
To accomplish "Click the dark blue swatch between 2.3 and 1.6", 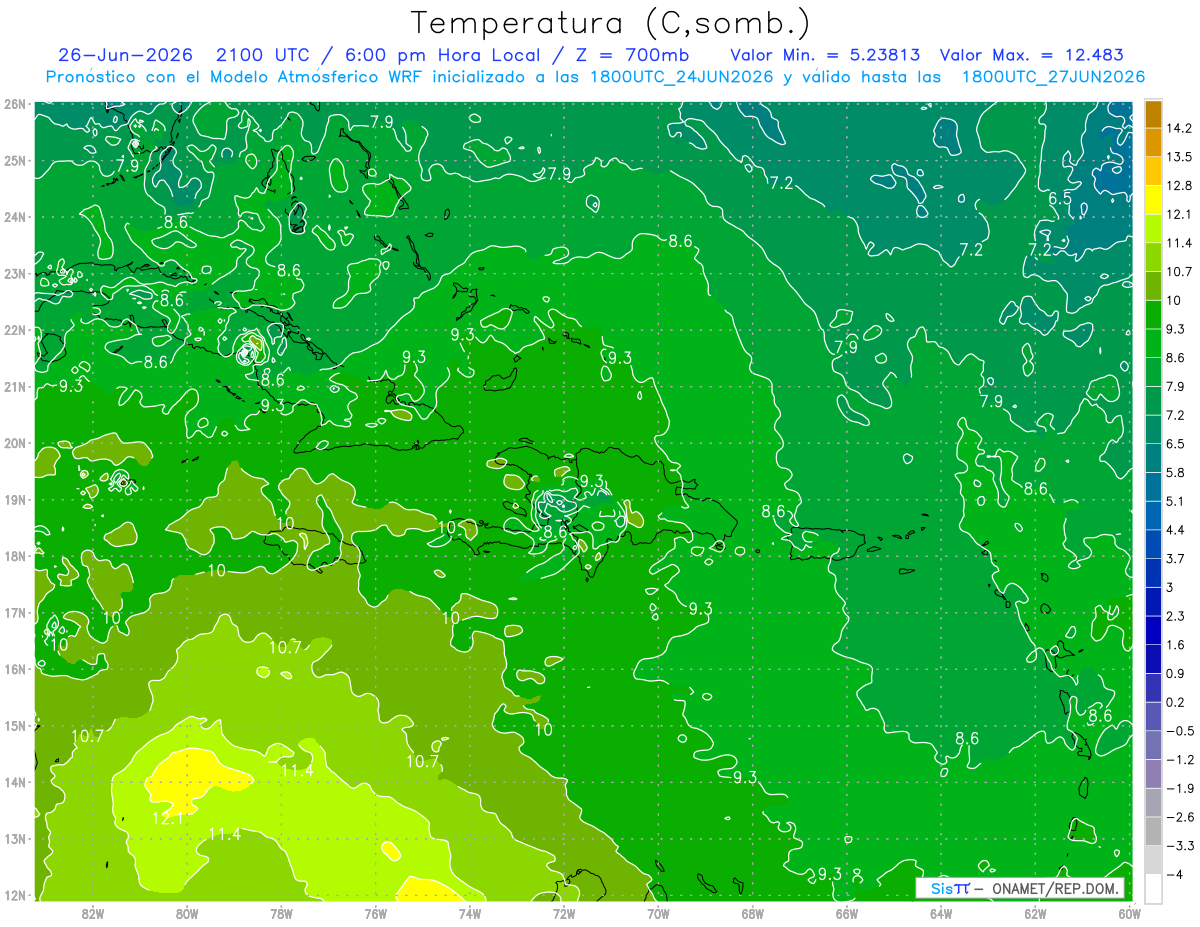I will click(1153, 629).
